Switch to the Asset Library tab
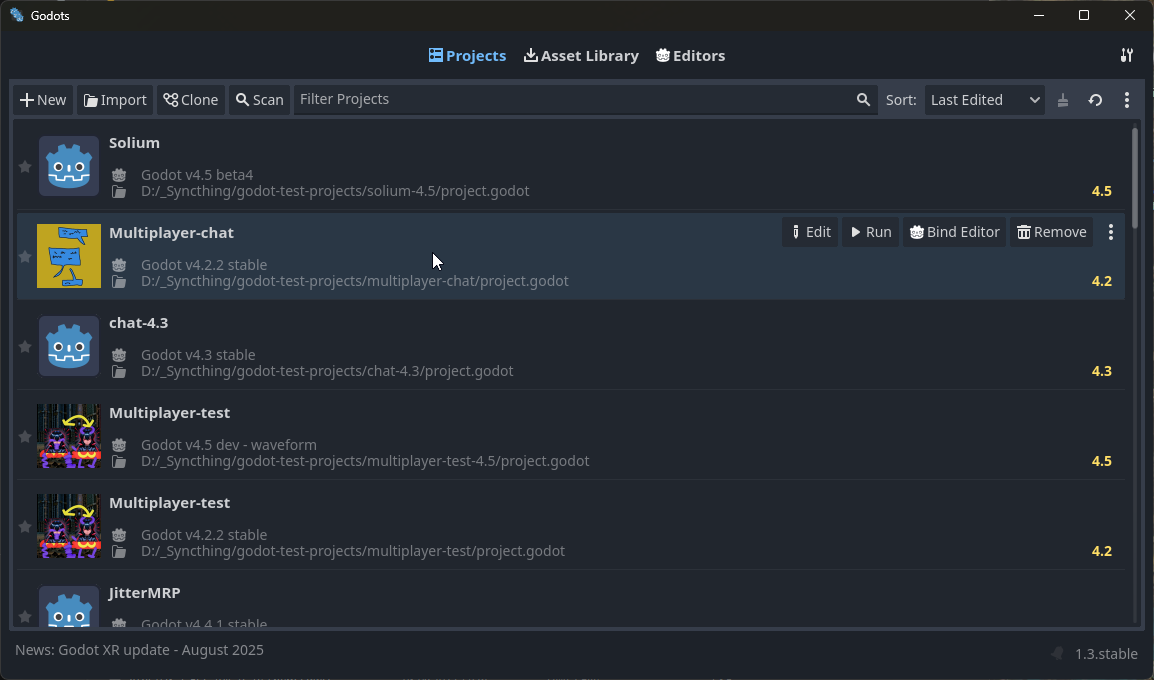The height and width of the screenshot is (680, 1154). (581, 56)
